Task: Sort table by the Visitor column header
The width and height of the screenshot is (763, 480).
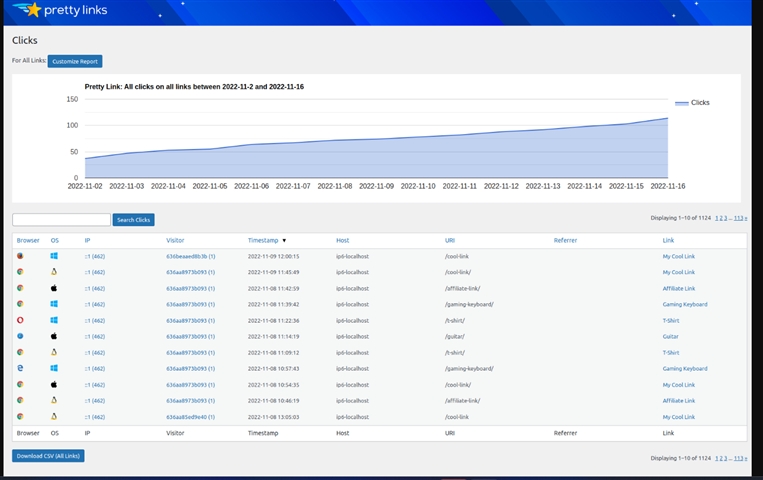Action: pos(175,240)
